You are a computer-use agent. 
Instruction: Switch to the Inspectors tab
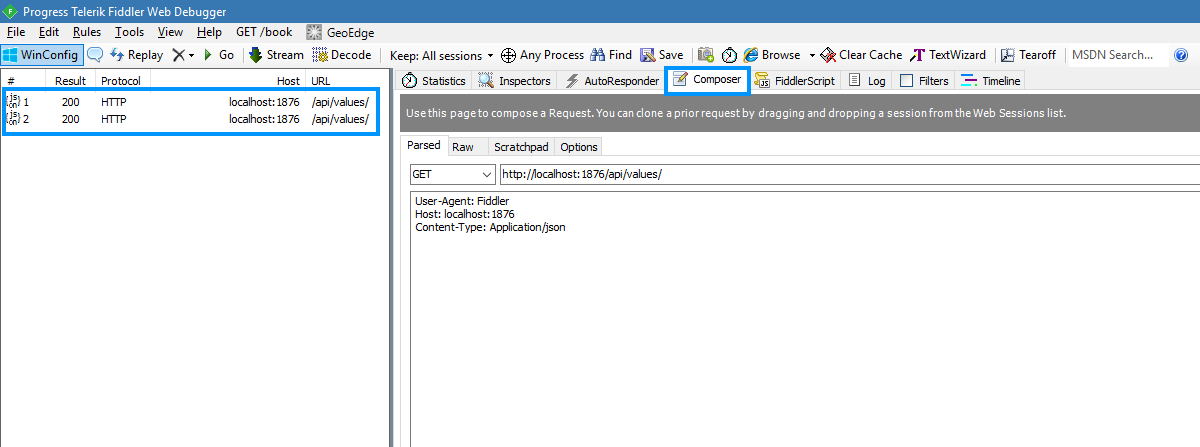[x=515, y=81]
